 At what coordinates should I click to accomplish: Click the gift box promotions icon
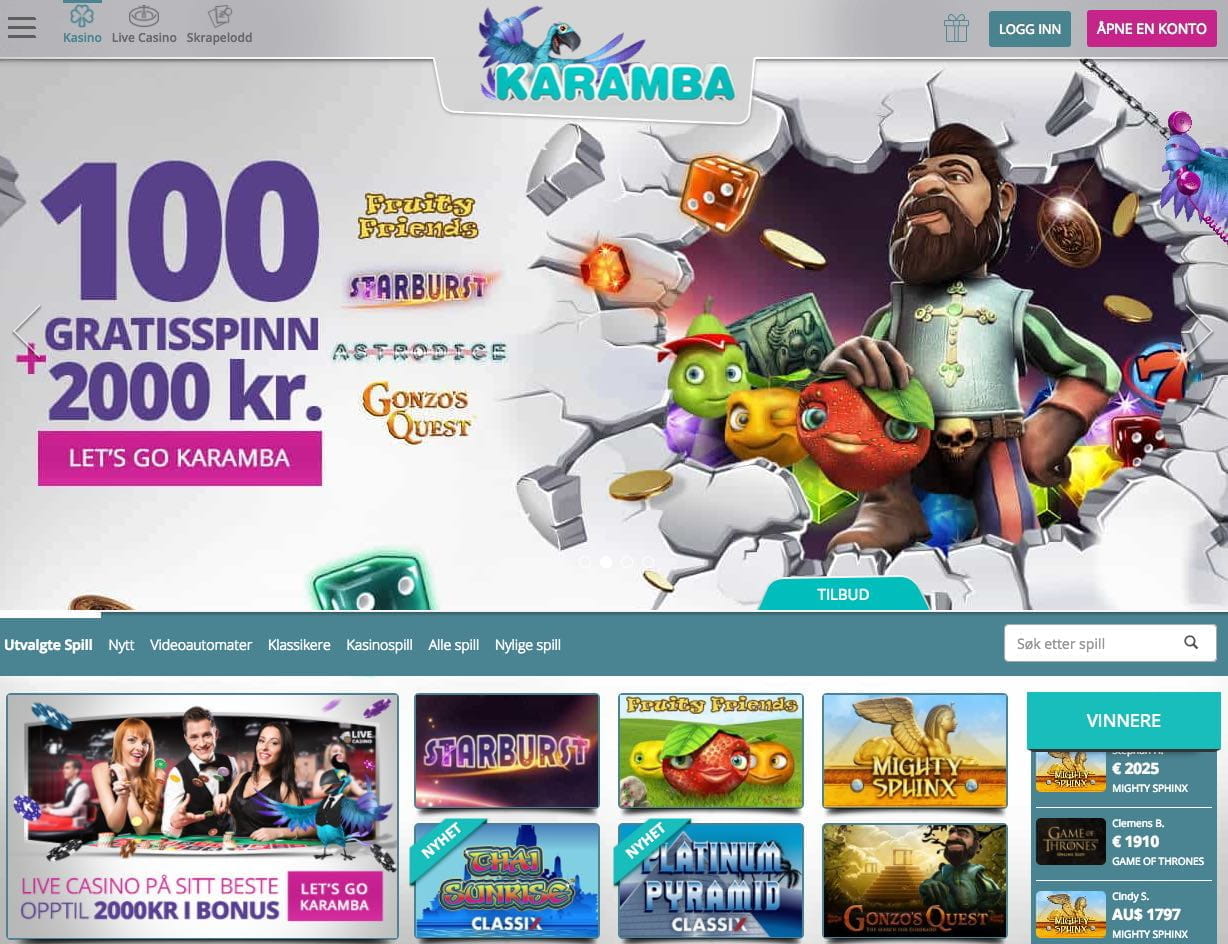[956, 28]
